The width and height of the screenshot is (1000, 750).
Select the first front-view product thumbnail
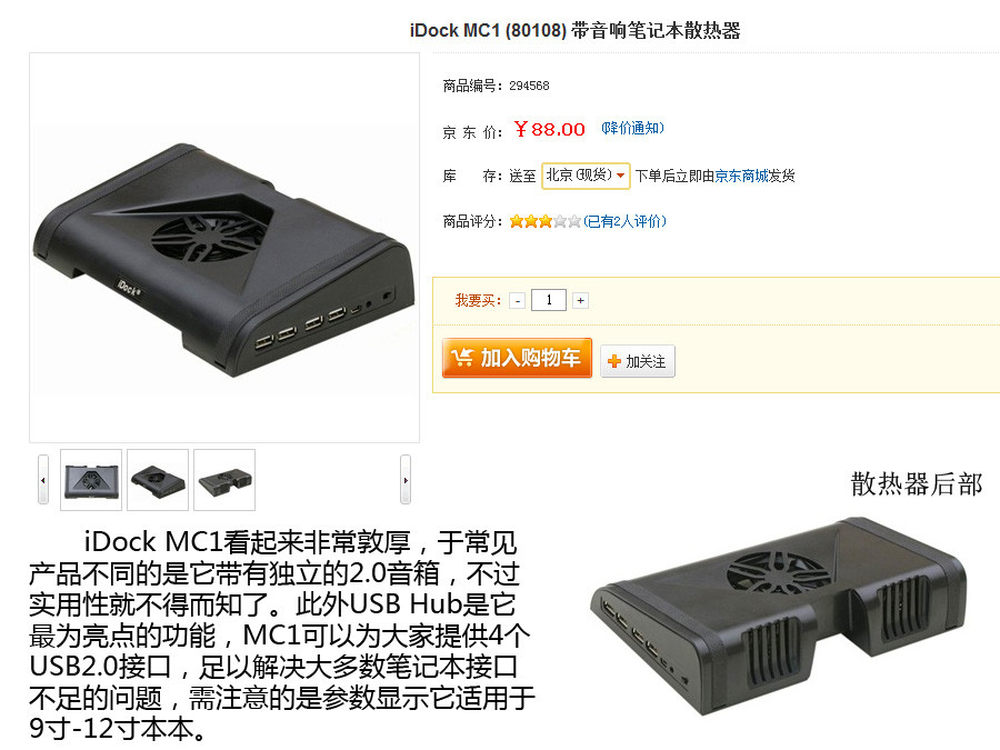(x=91, y=480)
